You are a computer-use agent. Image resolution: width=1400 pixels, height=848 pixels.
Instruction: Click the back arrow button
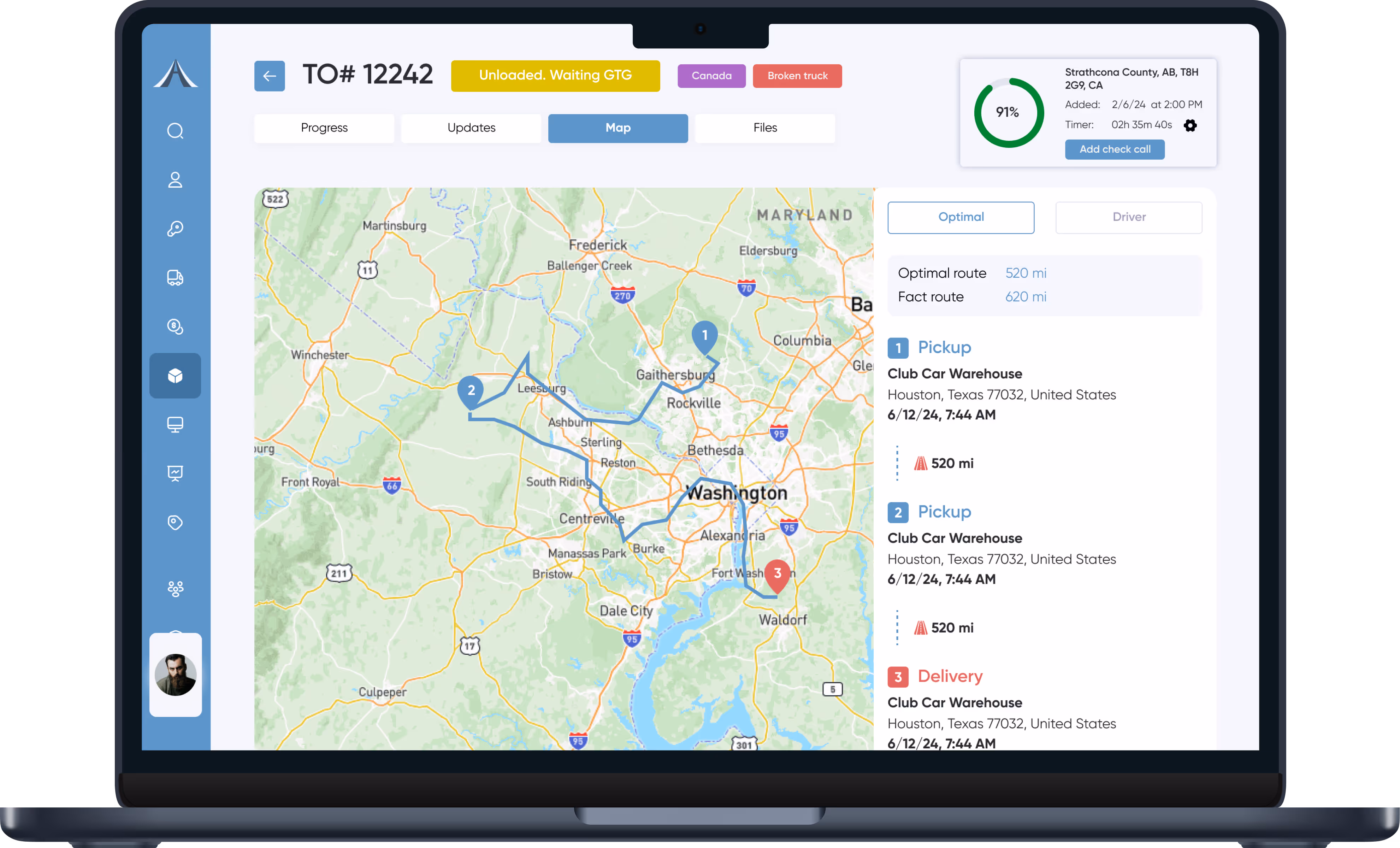tap(269, 76)
